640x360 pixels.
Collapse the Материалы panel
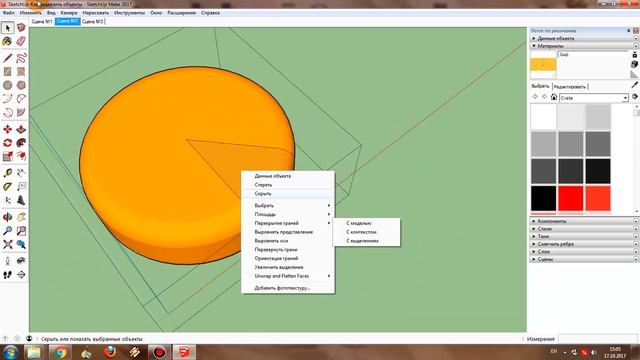coord(583,46)
